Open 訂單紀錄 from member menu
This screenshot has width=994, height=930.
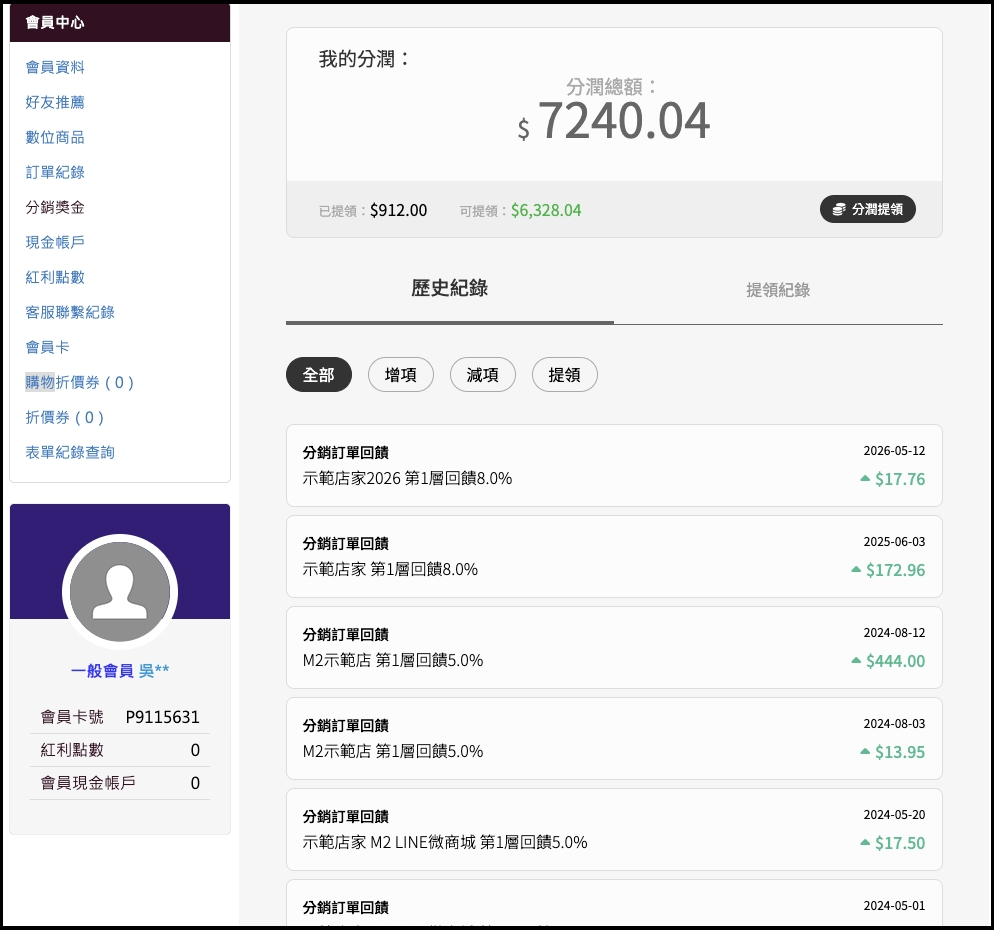pyautogui.click(x=55, y=172)
